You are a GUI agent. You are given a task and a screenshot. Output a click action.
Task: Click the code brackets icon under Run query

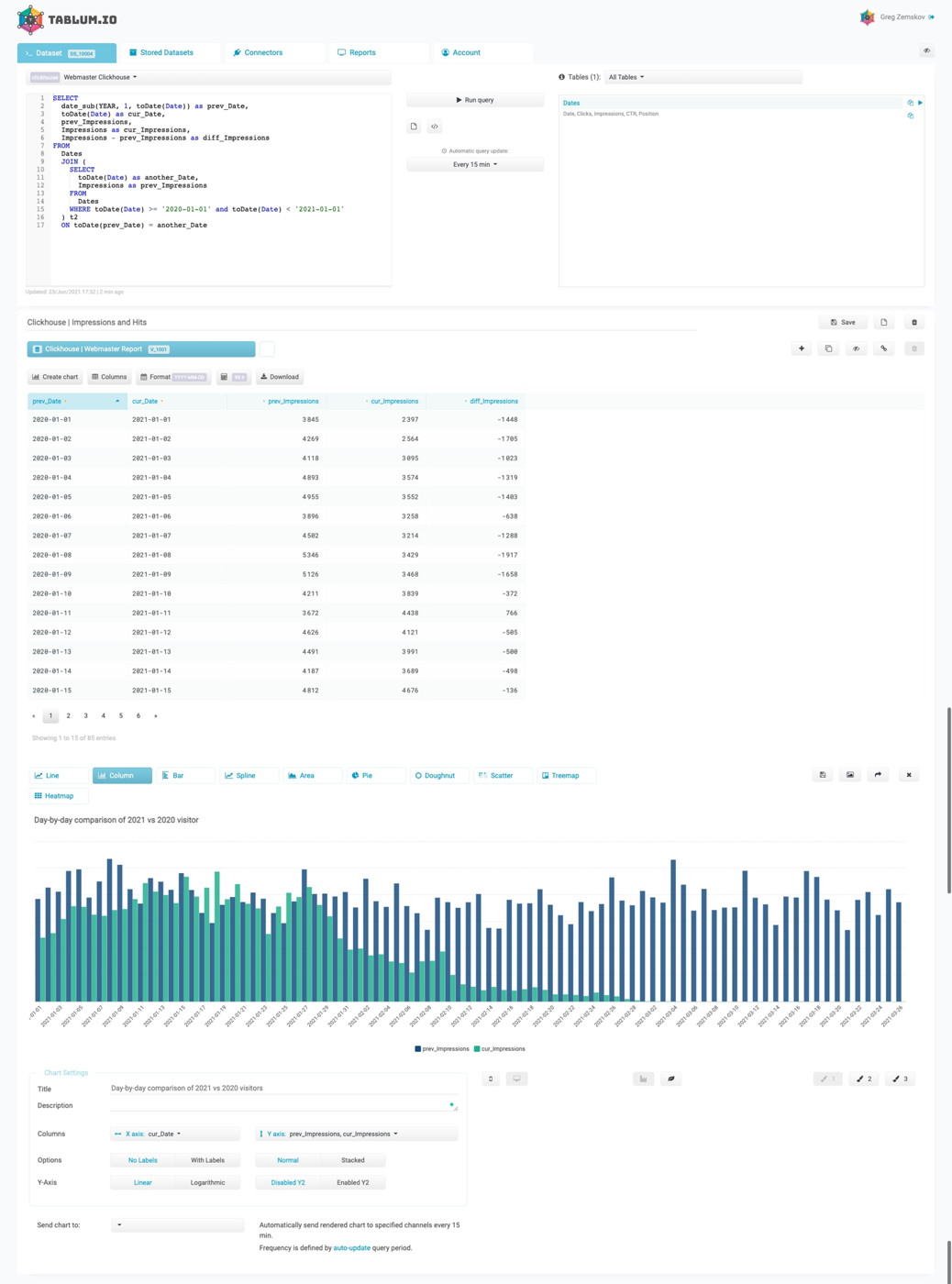pyautogui.click(x=435, y=127)
